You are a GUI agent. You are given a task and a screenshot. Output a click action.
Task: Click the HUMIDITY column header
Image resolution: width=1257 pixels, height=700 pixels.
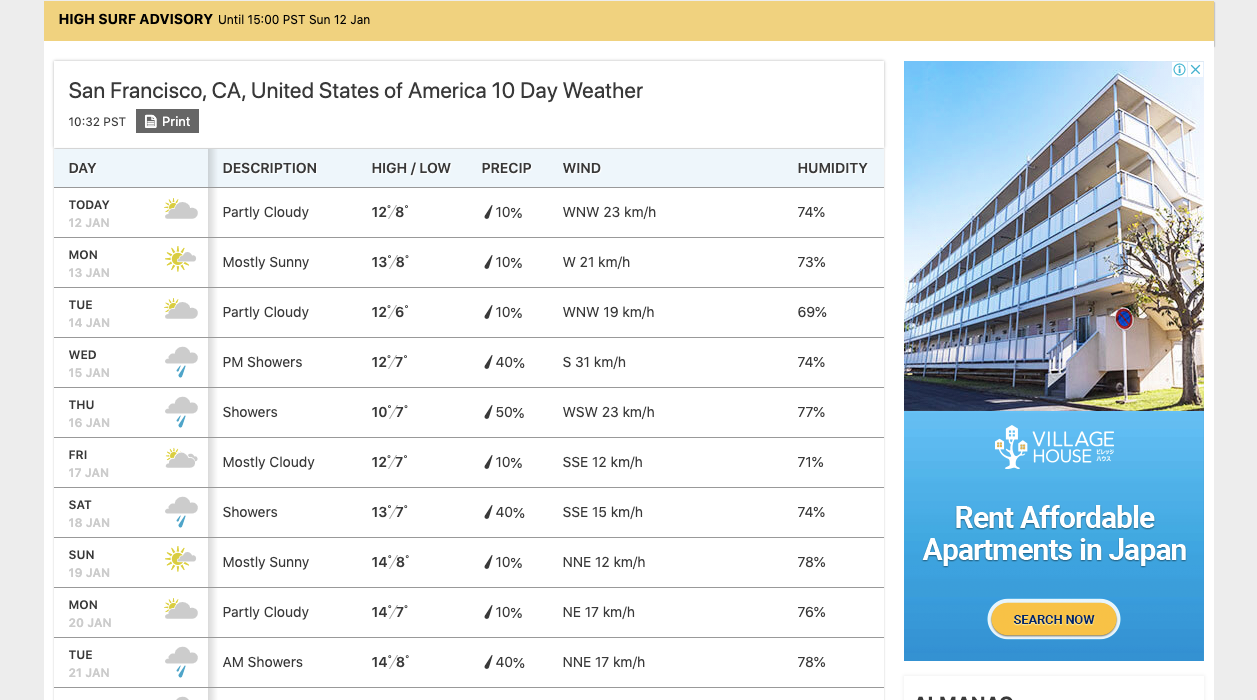(833, 168)
